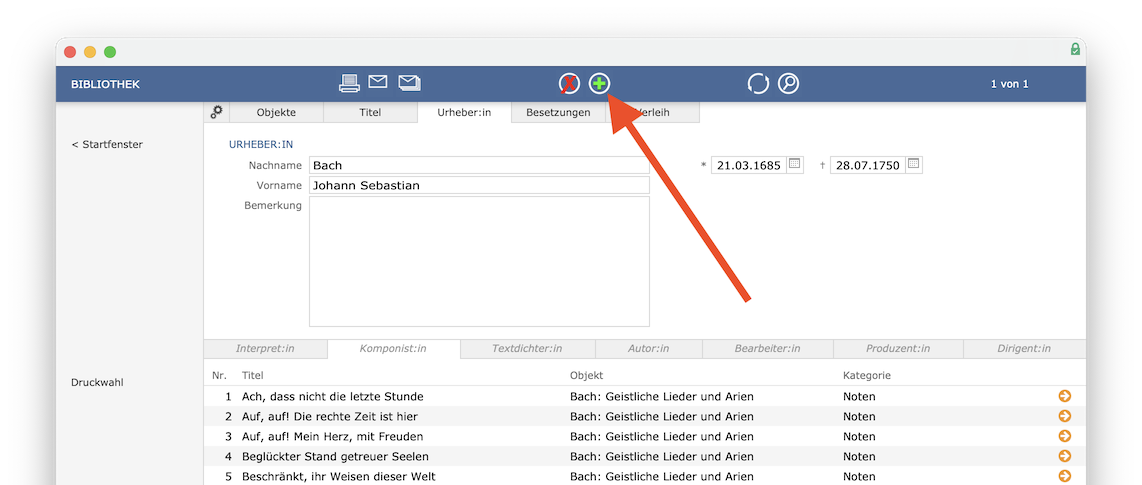1142x485 pixels.
Task: Switch to the Objekte tab
Action: click(x=276, y=112)
